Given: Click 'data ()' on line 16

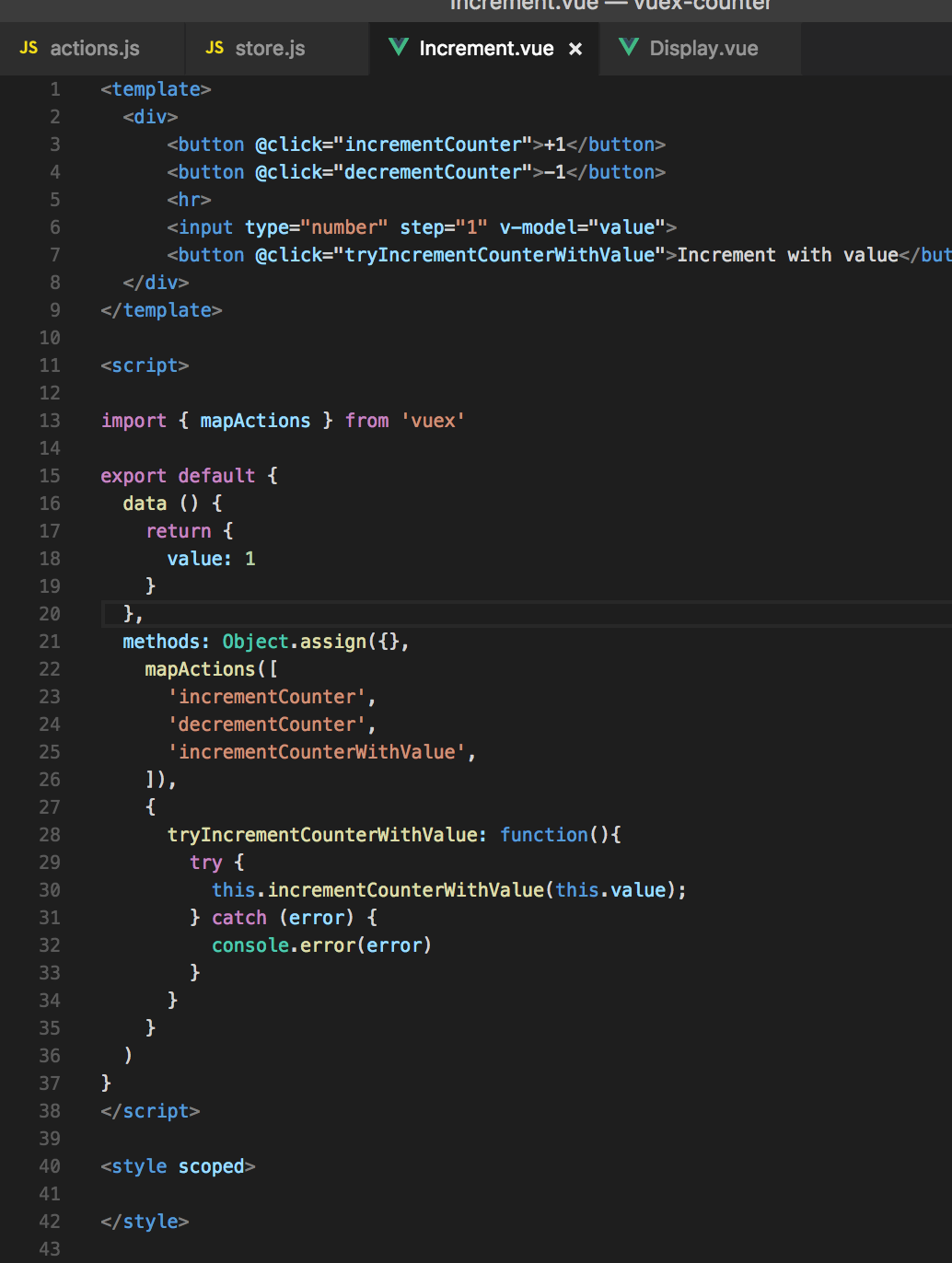Looking at the screenshot, I should click(x=161, y=504).
